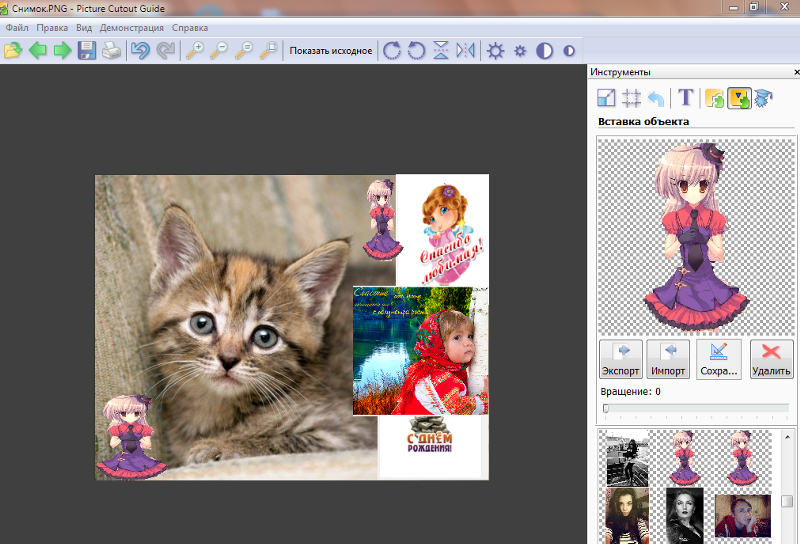Select the rightmost anime girl thumbnail
This screenshot has width=800, height=544.
coord(742,457)
